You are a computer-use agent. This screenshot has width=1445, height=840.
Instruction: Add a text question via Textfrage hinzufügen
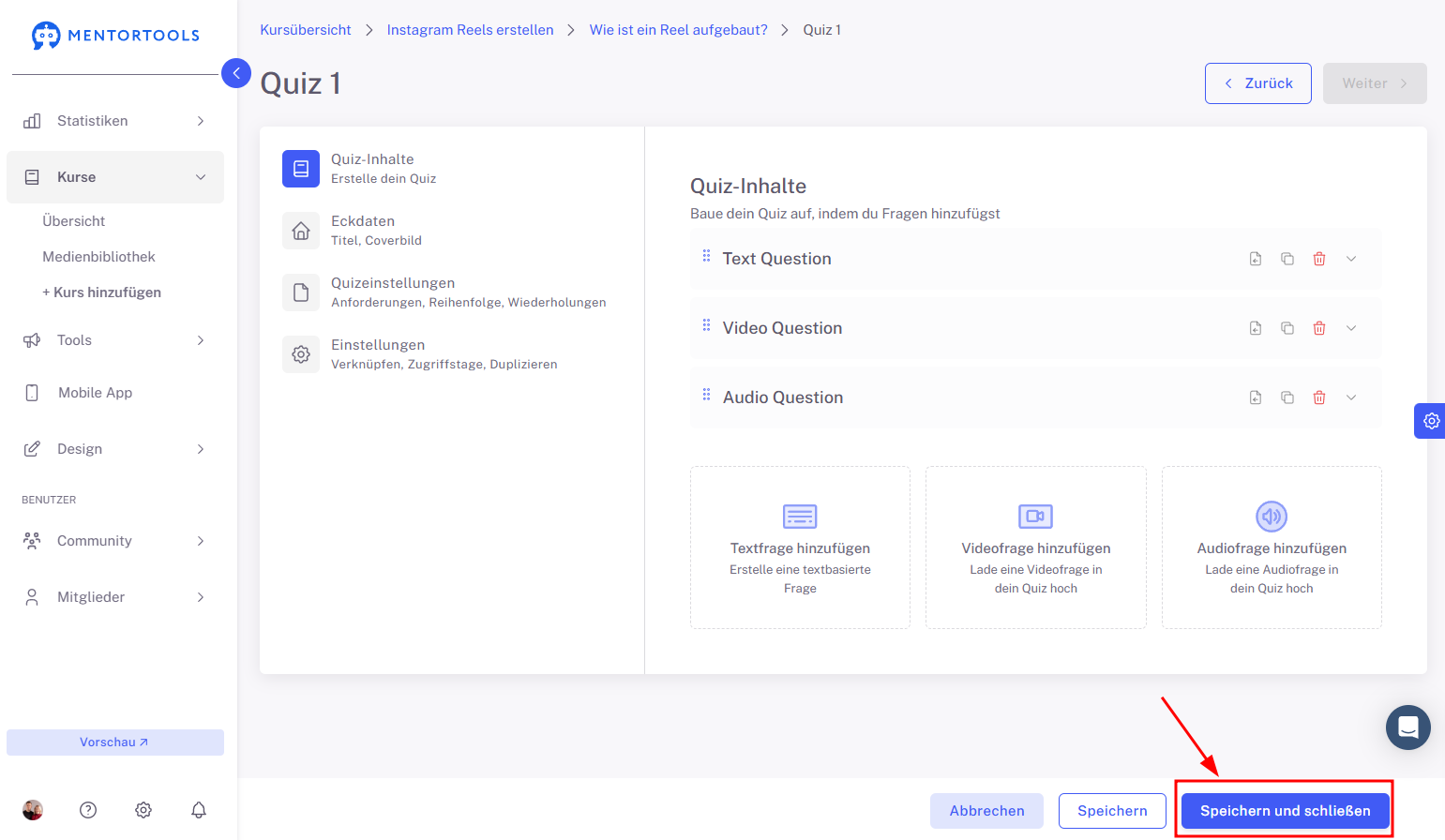coord(800,547)
